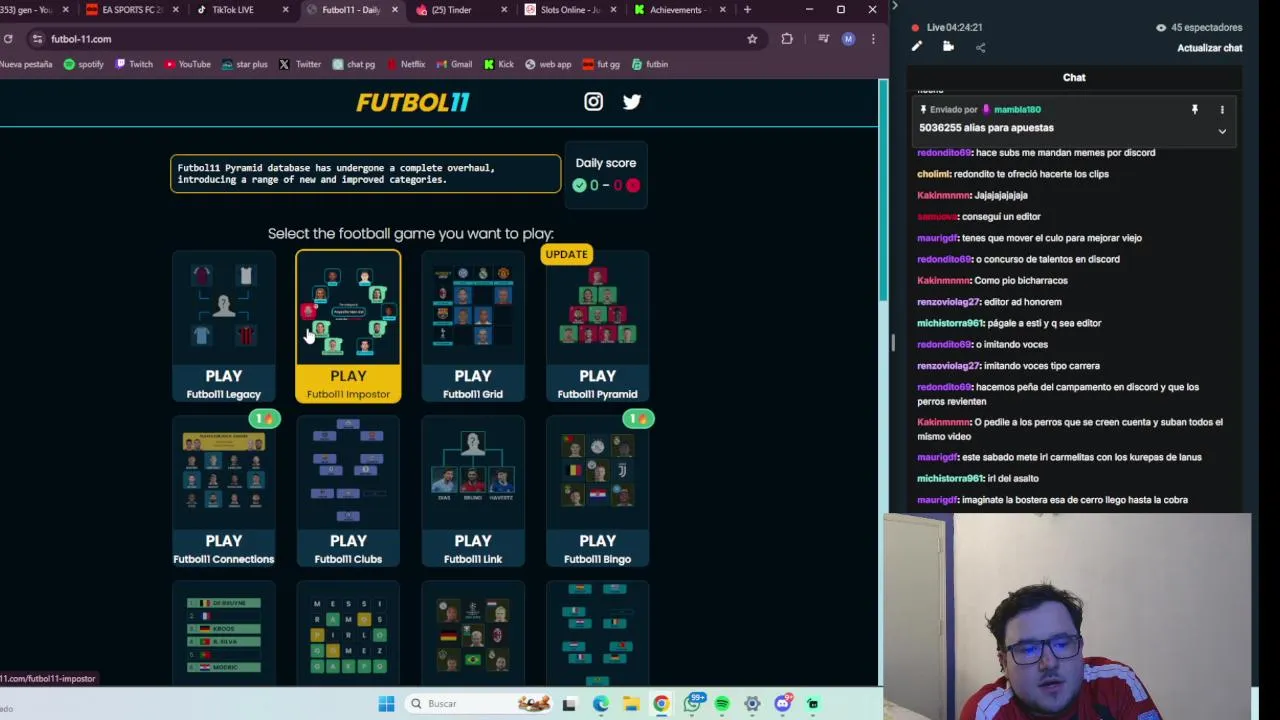
Task: Click the site info icon in address bar
Action: (37, 39)
